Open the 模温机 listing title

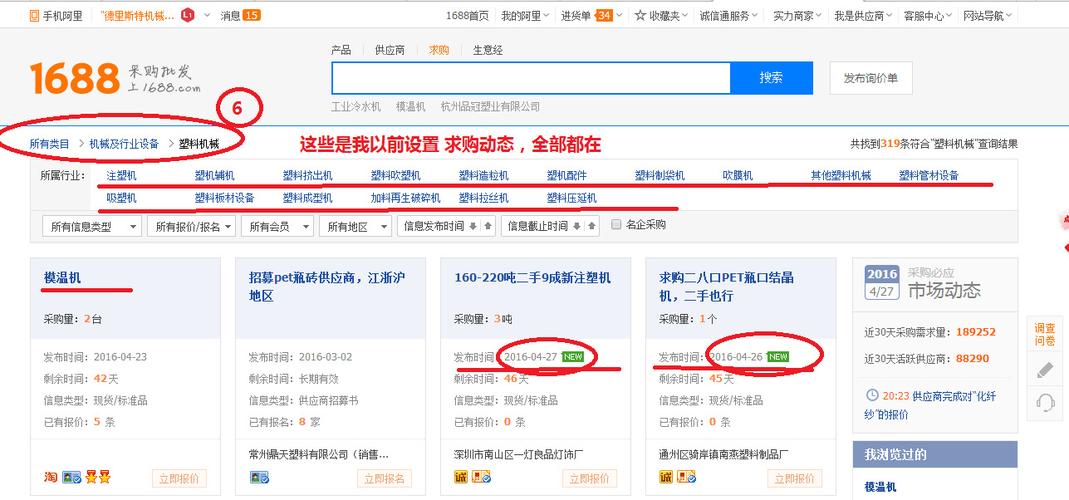[x=62, y=278]
